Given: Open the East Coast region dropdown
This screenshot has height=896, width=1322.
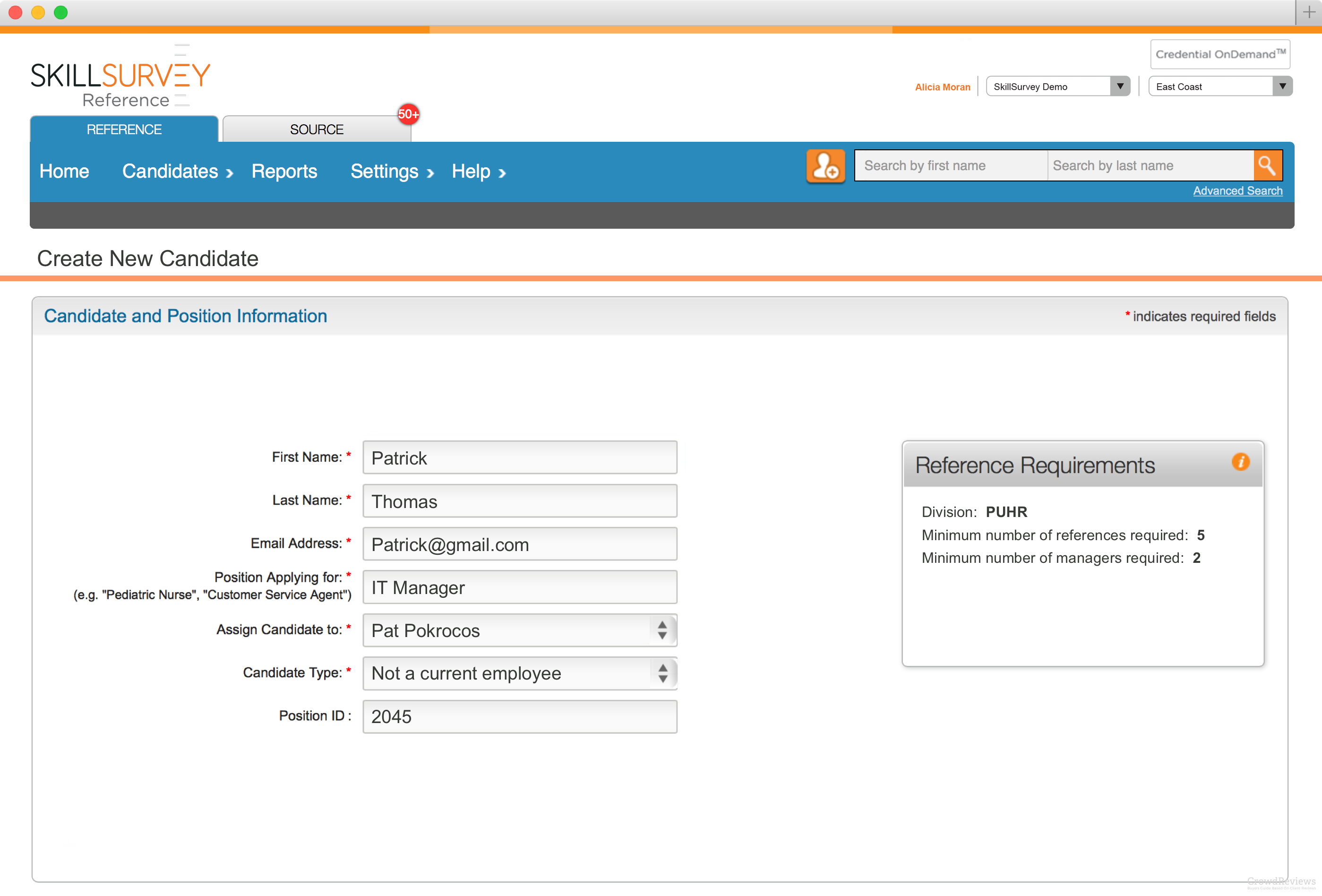Looking at the screenshot, I should point(1220,86).
